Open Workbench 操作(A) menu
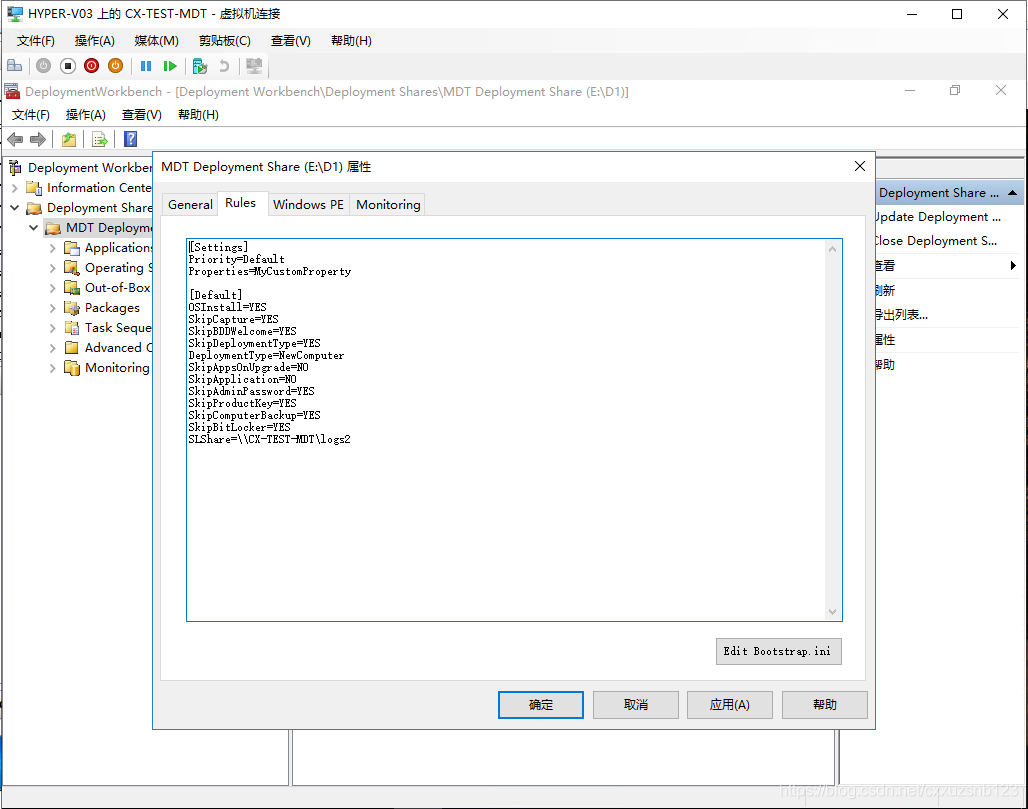 coord(86,115)
